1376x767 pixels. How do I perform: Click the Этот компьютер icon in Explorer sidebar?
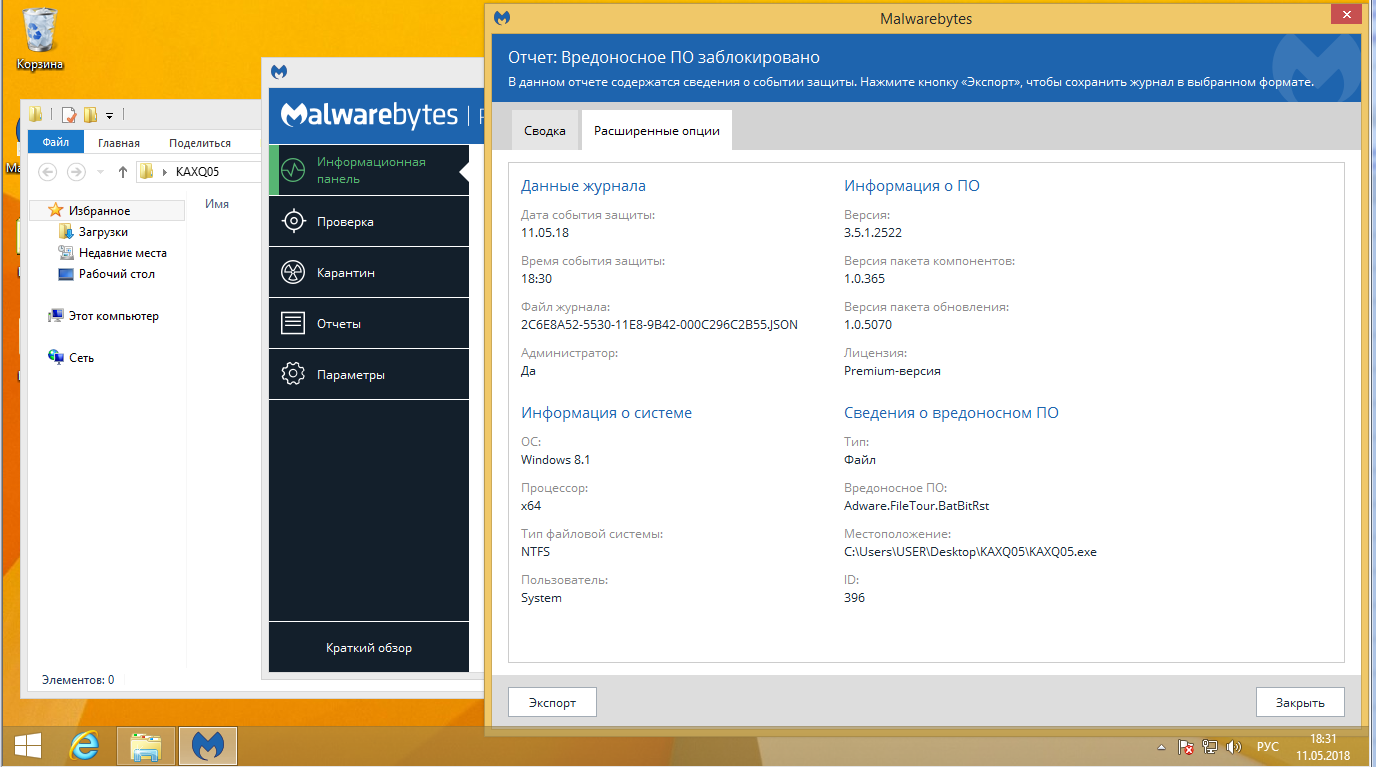tap(56, 316)
